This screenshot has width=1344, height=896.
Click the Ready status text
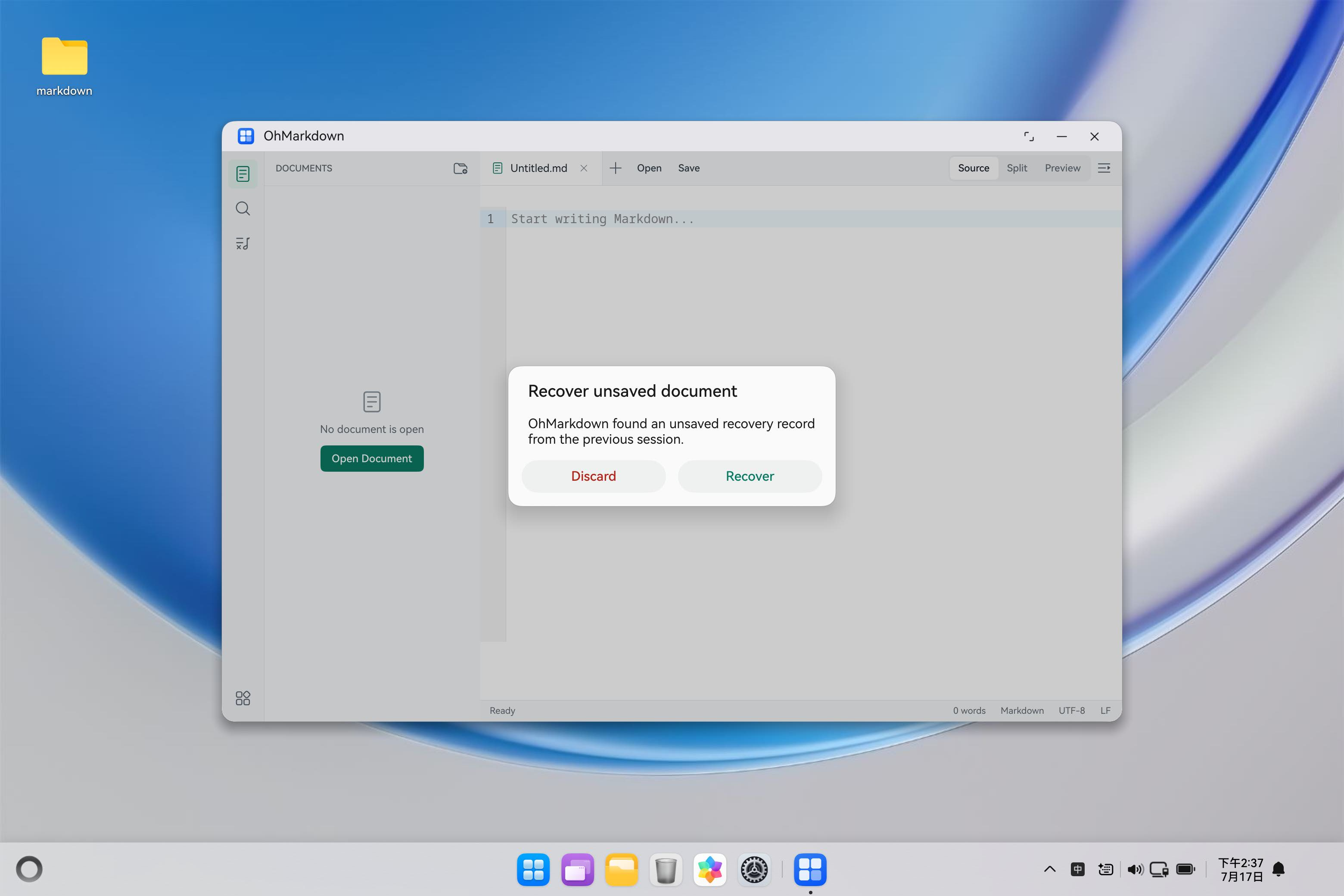(x=502, y=710)
